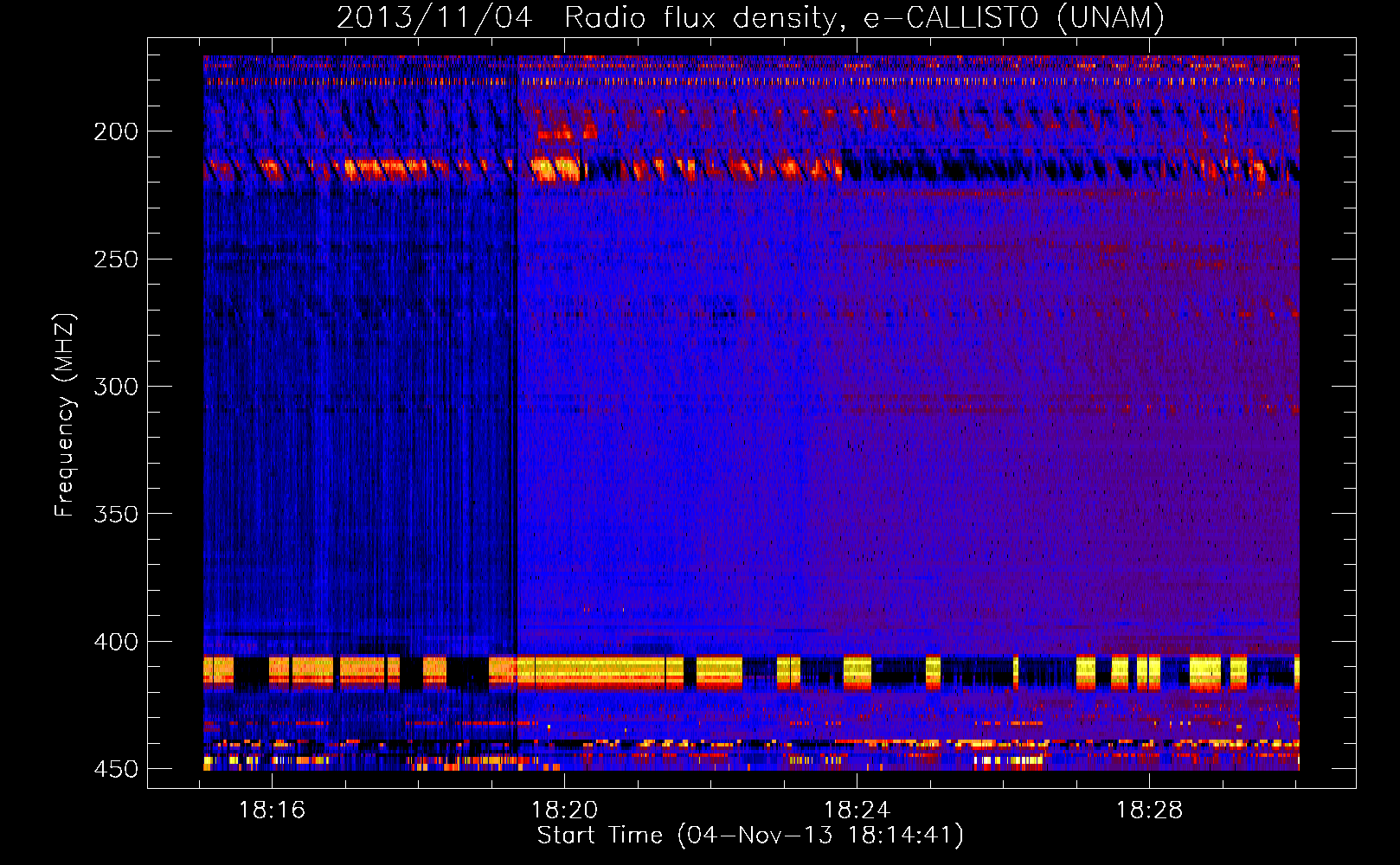Click the plot title '2013/11/04 Radio flux density'
The height and width of the screenshot is (865, 1400).
[750, 17]
